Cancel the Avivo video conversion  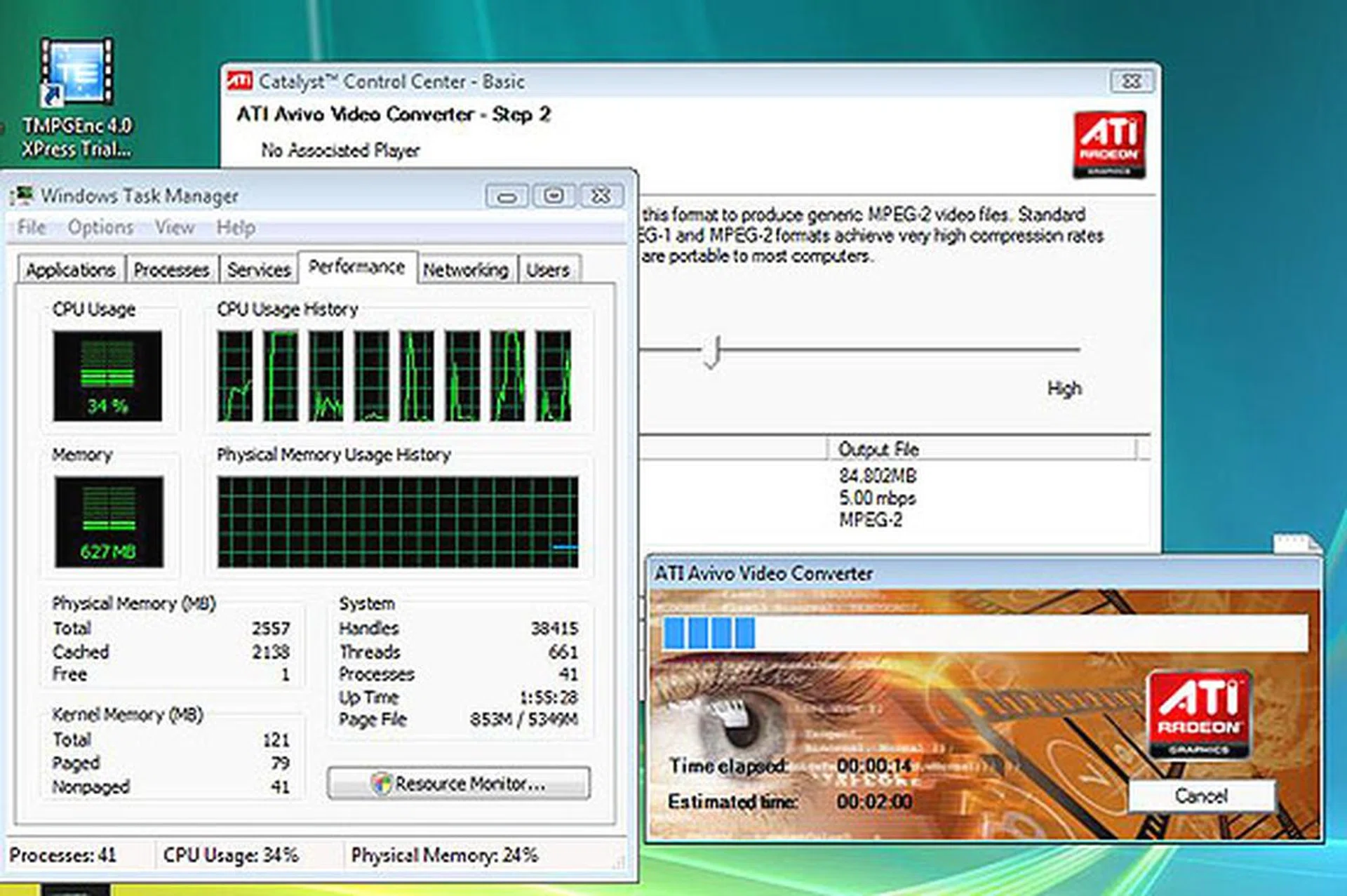click(x=1201, y=796)
